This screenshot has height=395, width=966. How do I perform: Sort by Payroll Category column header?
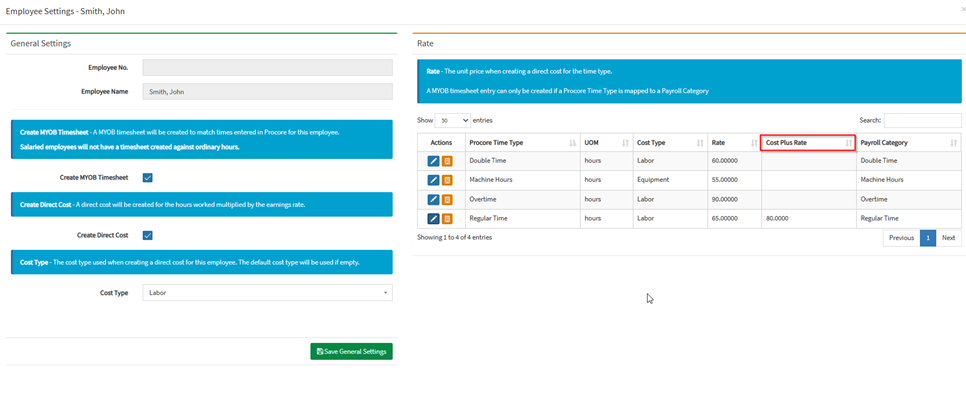tap(908, 142)
